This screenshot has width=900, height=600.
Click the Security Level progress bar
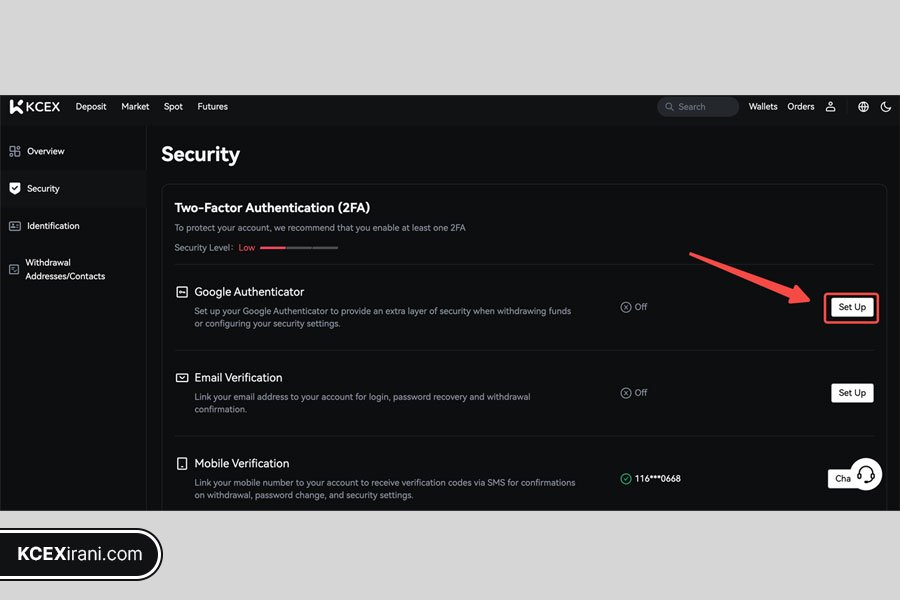299,248
